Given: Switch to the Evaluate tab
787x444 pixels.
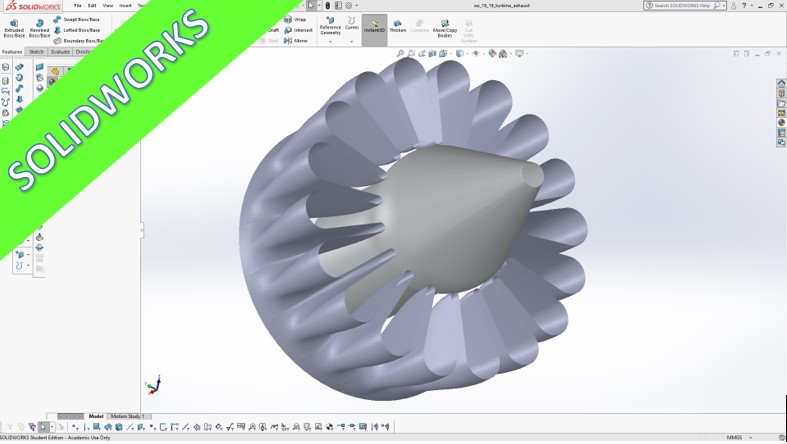Looking at the screenshot, I should click(60, 52).
